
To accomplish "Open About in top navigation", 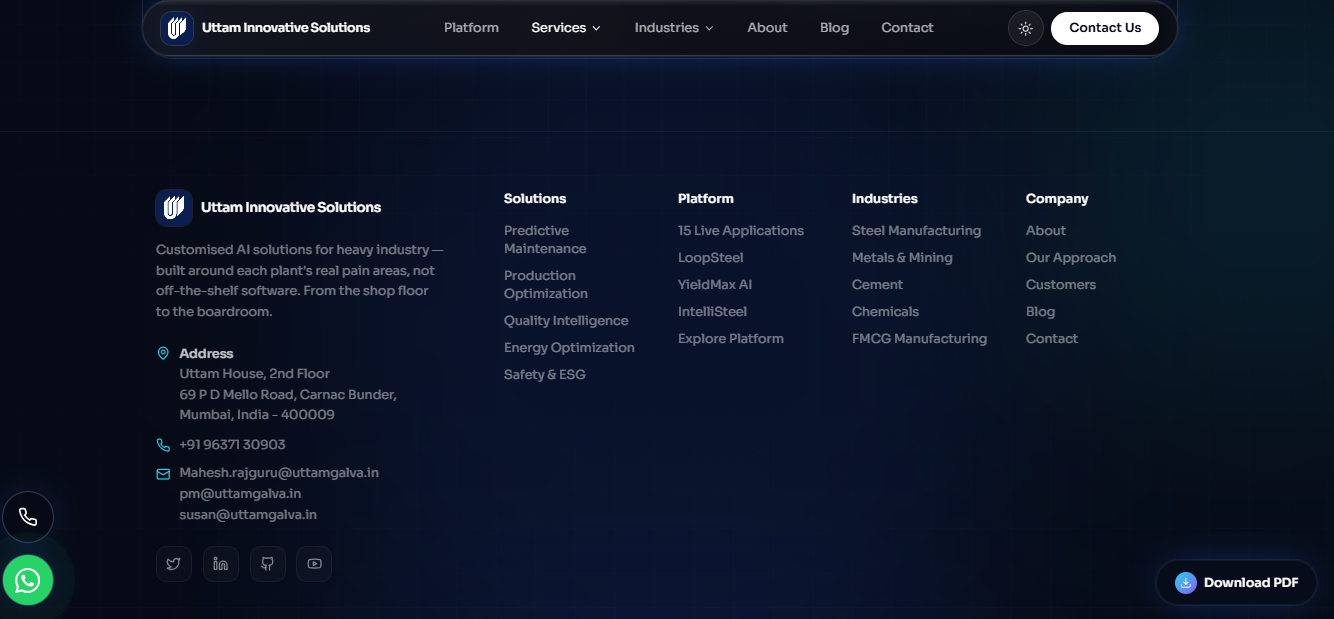I will [767, 28].
